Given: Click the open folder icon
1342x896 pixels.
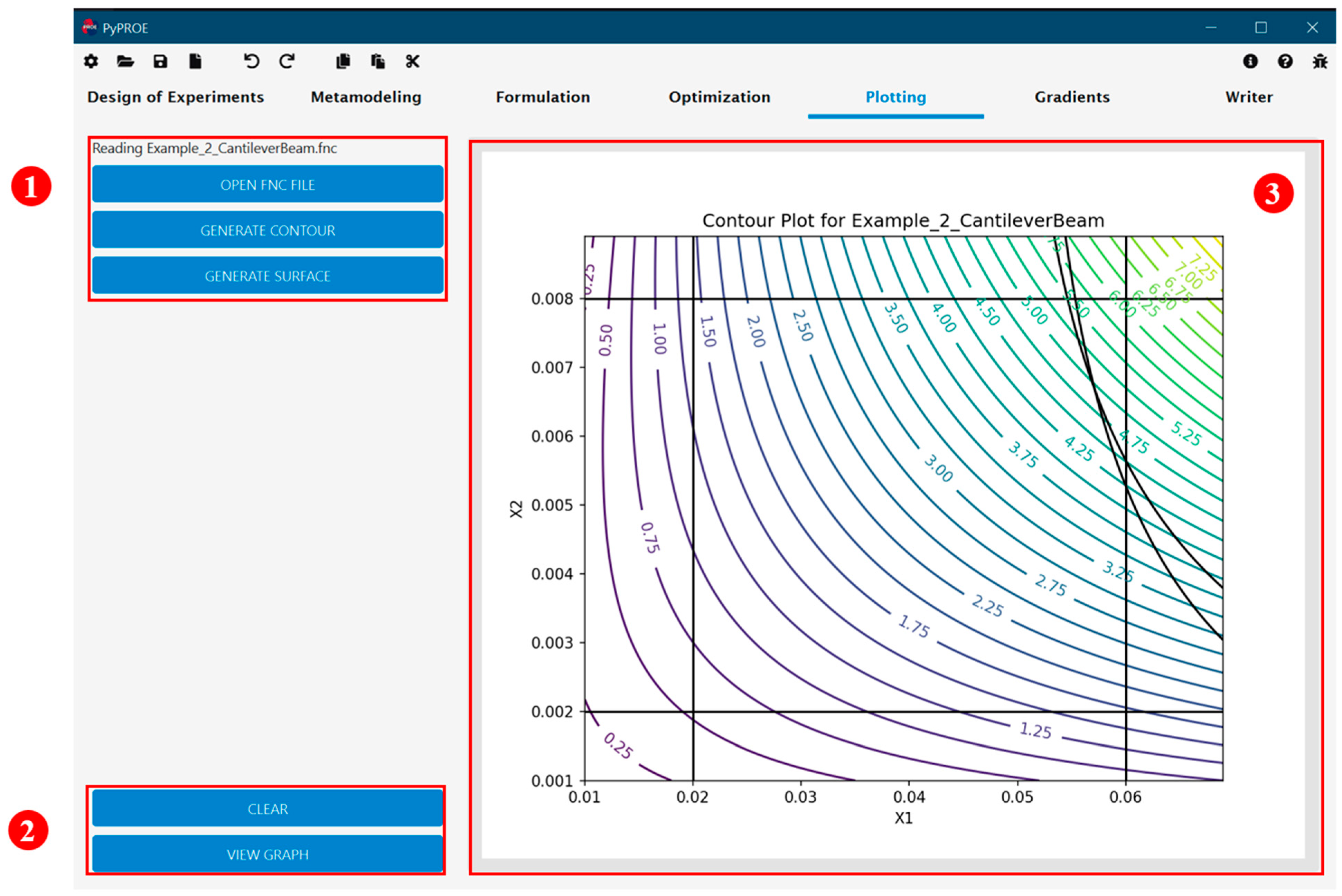Looking at the screenshot, I should click(125, 61).
